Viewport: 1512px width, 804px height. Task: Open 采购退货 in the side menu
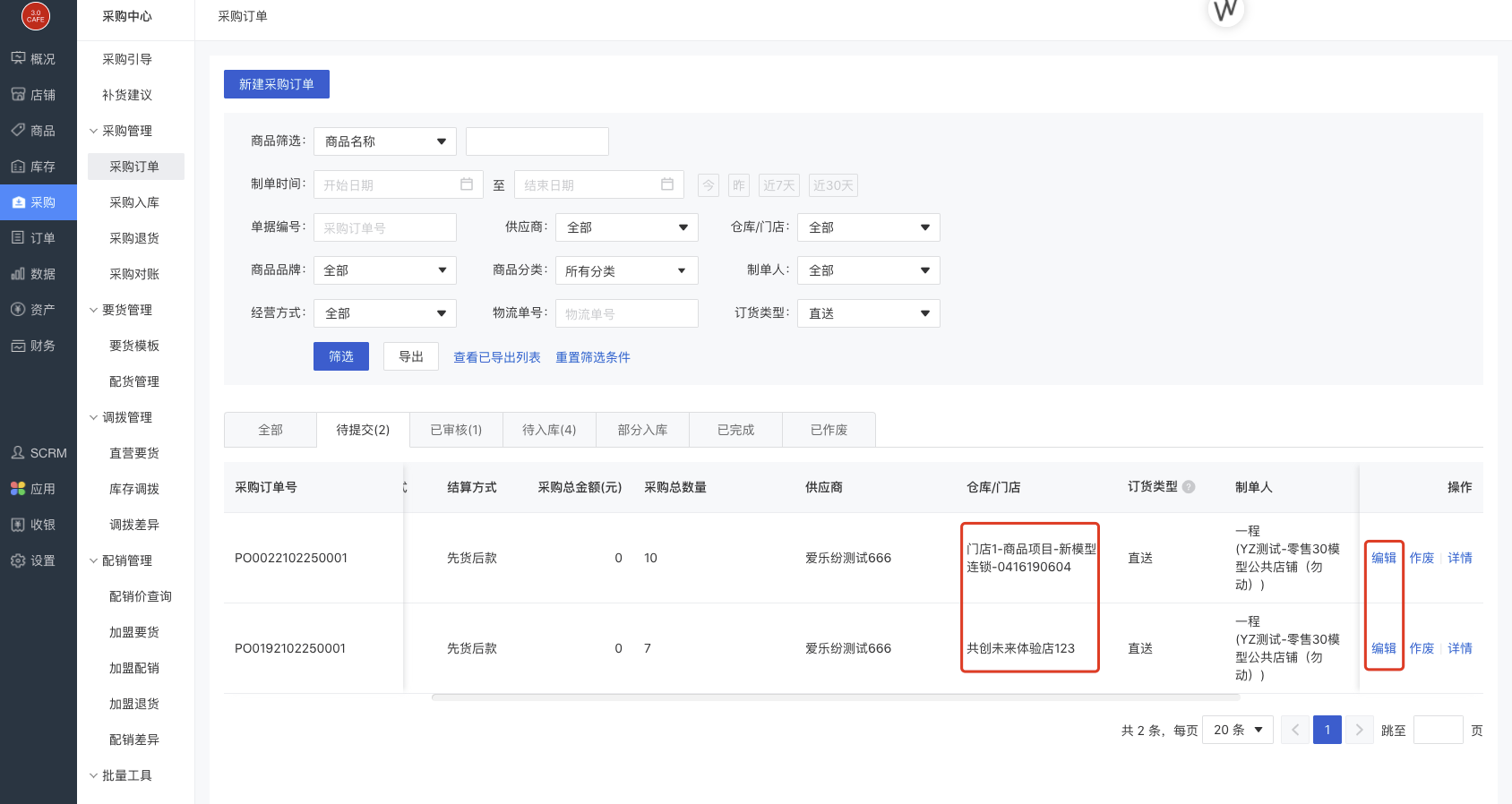134,238
